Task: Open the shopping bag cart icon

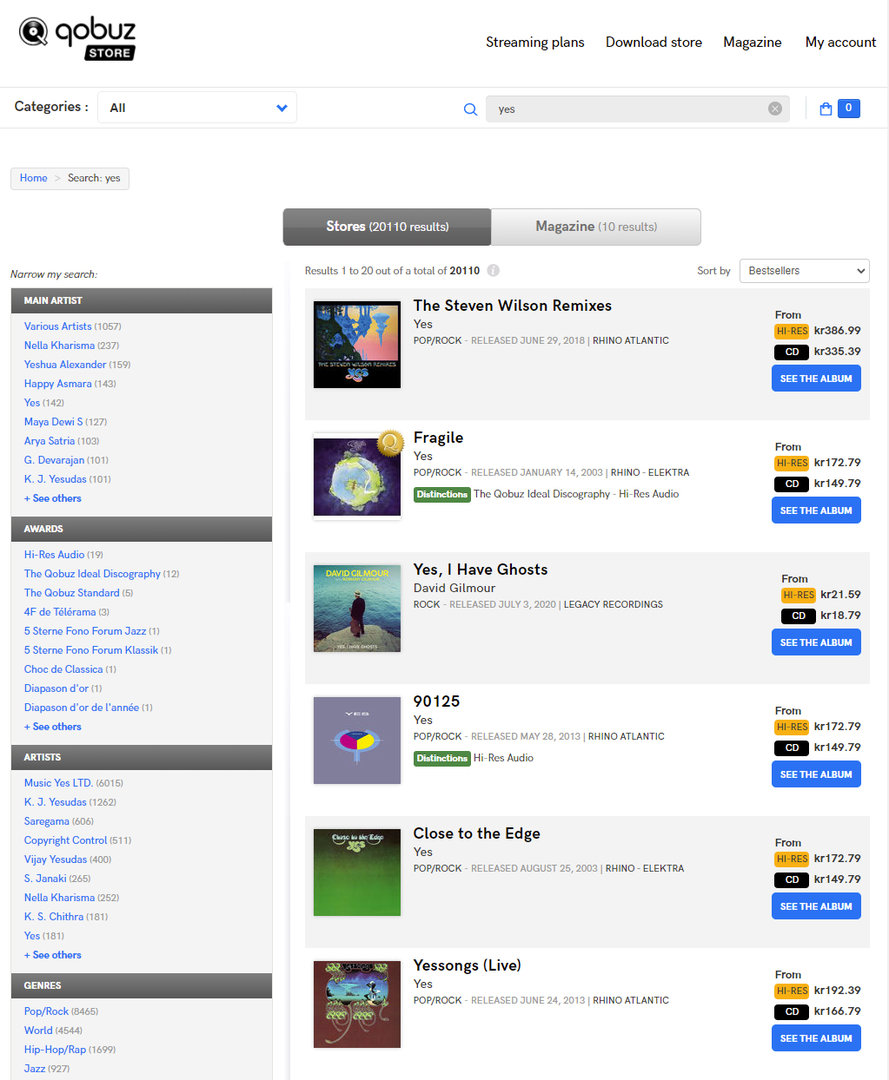Action: coord(826,109)
